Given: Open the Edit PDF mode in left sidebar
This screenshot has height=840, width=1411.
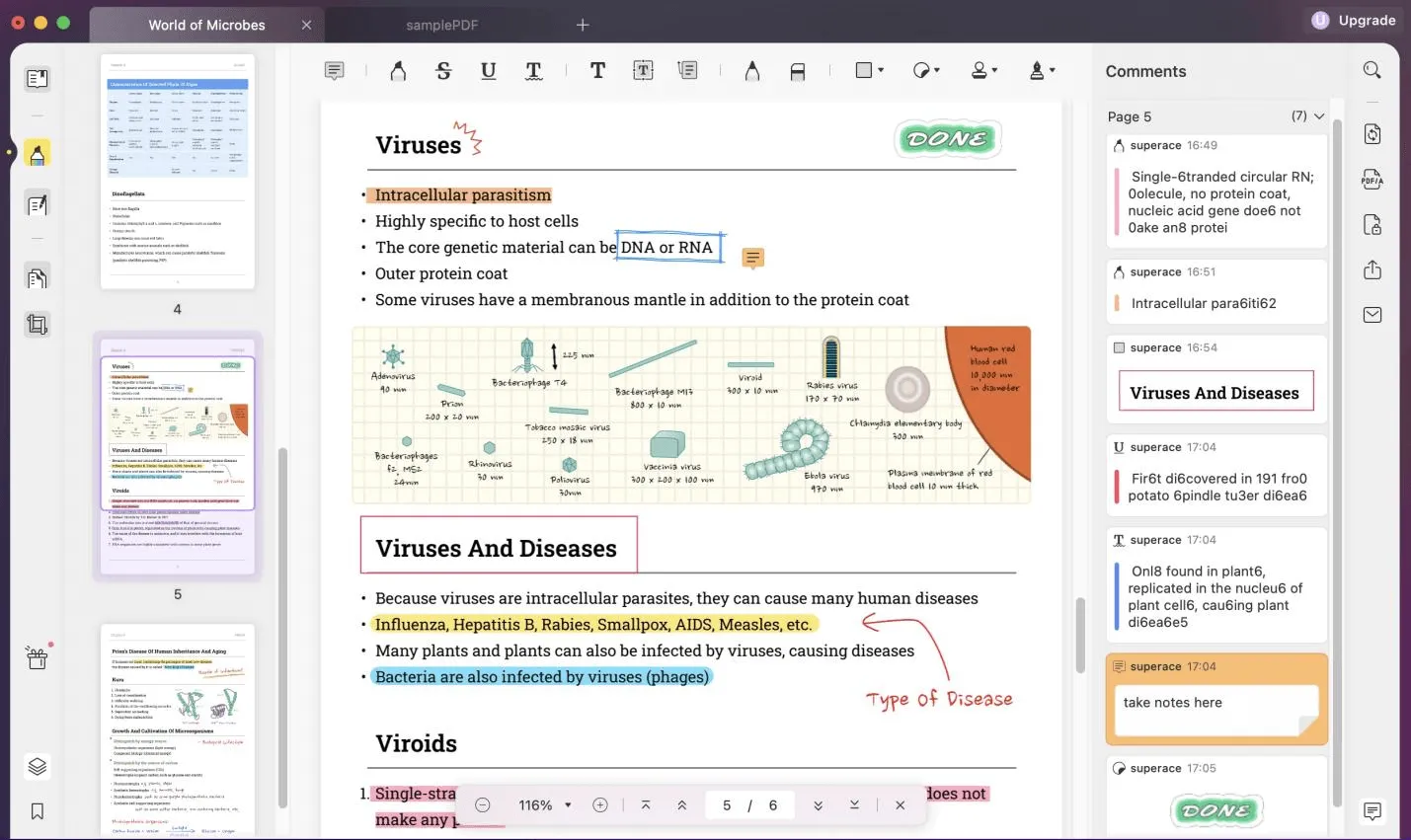Looking at the screenshot, I should (38, 205).
